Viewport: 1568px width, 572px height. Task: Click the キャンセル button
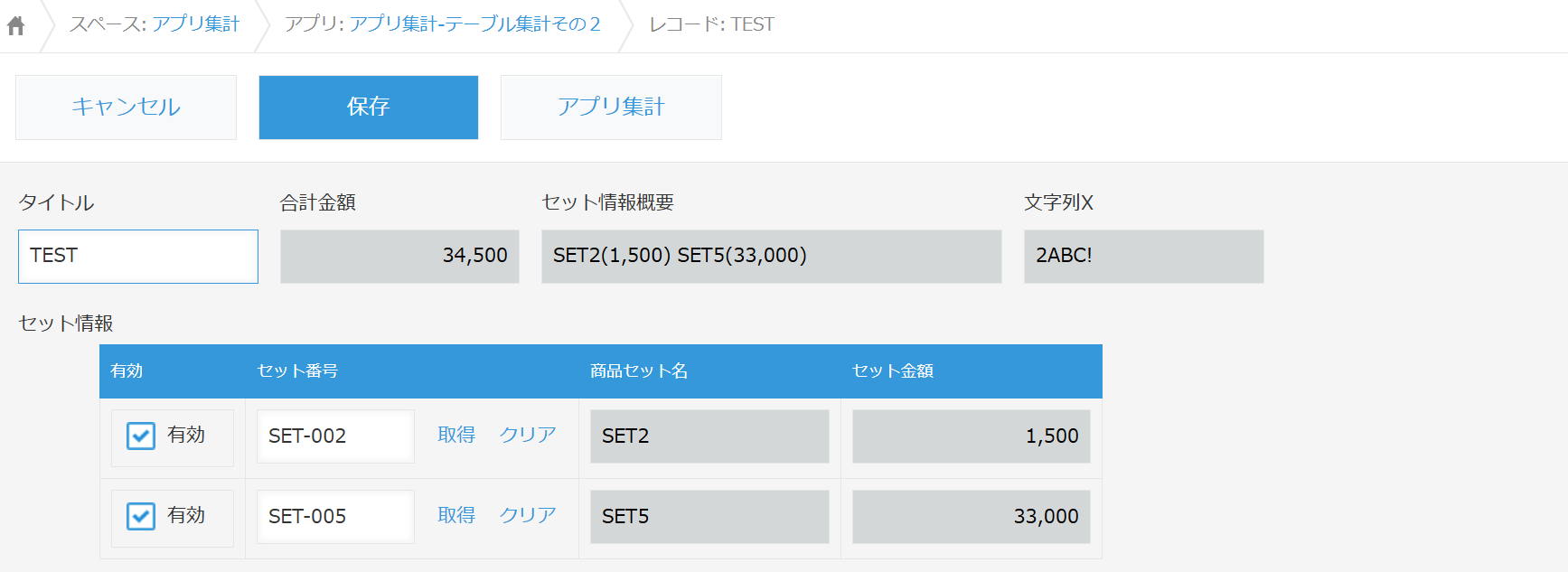pyautogui.click(x=126, y=108)
